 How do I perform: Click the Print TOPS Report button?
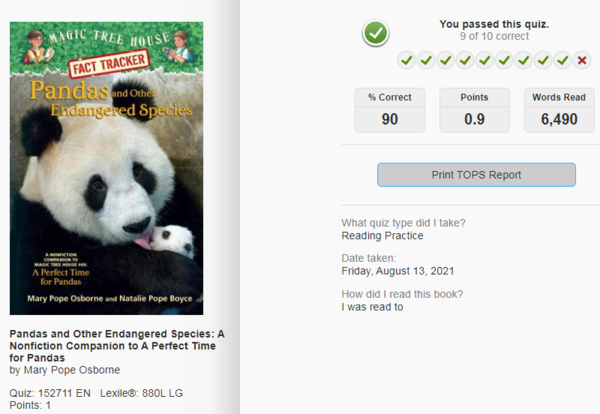(x=476, y=175)
